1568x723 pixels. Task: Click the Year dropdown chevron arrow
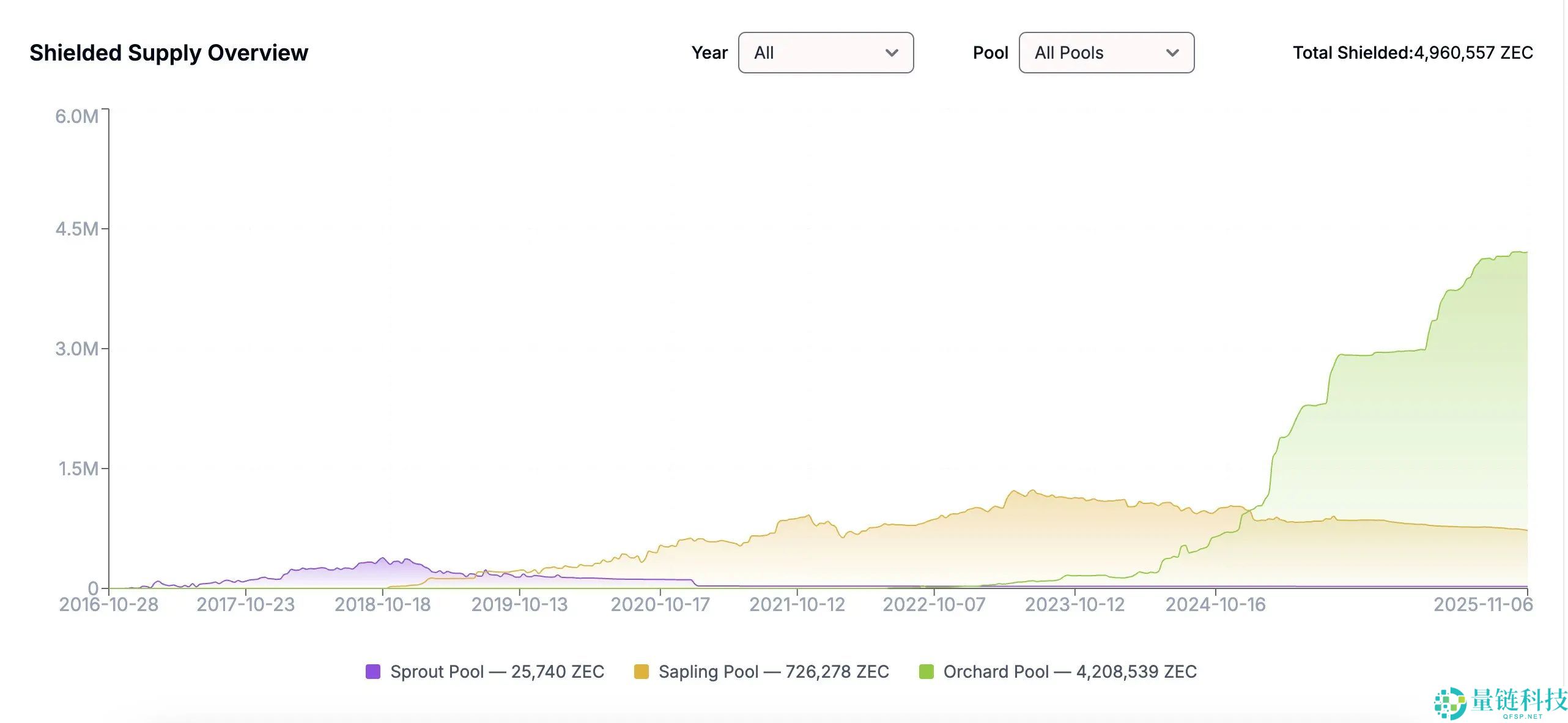click(x=892, y=53)
